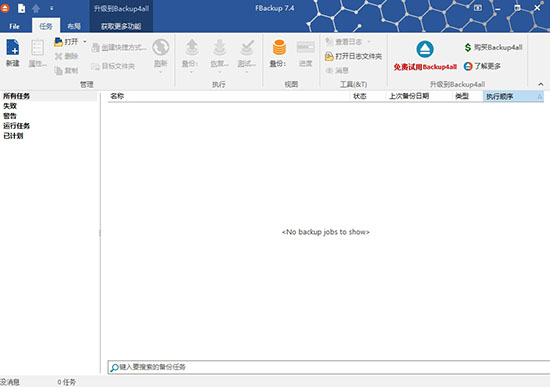Select 已计划 (Scheduled) in sidebar
This screenshot has width=550, height=387.
tap(13, 136)
